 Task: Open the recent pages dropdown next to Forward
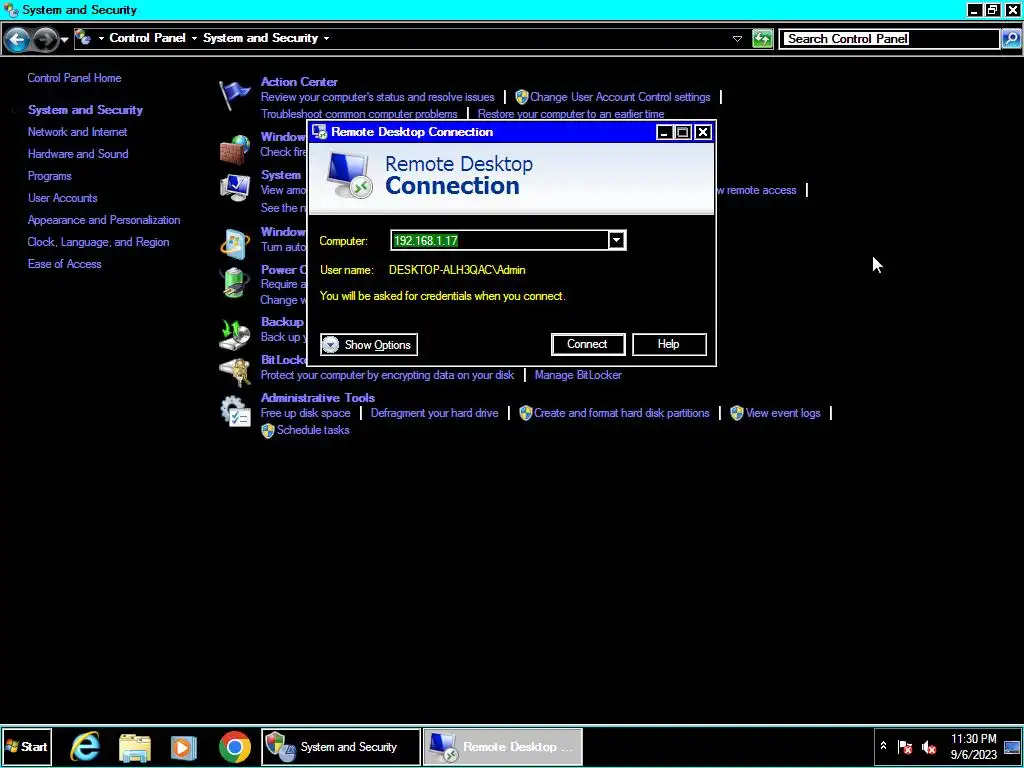[x=64, y=40]
